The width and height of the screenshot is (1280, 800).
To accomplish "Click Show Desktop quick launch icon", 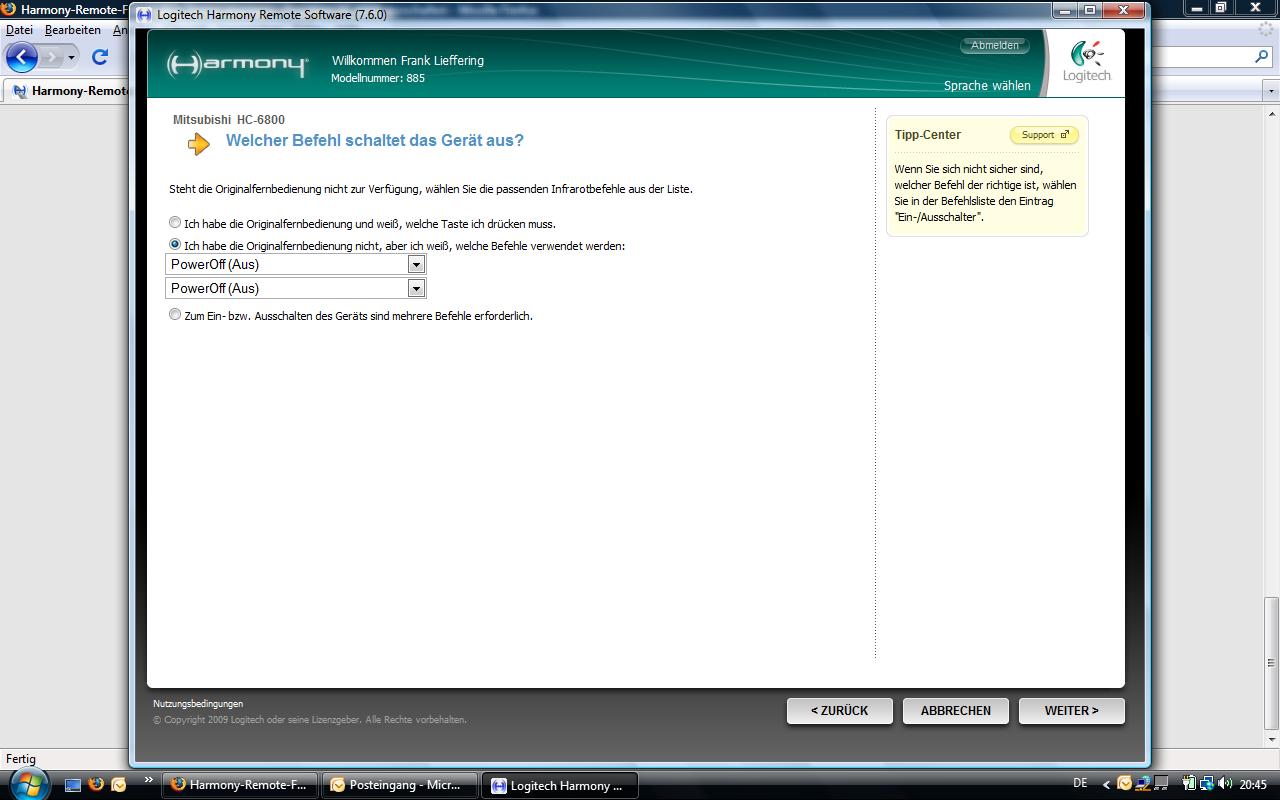I will pos(72,785).
